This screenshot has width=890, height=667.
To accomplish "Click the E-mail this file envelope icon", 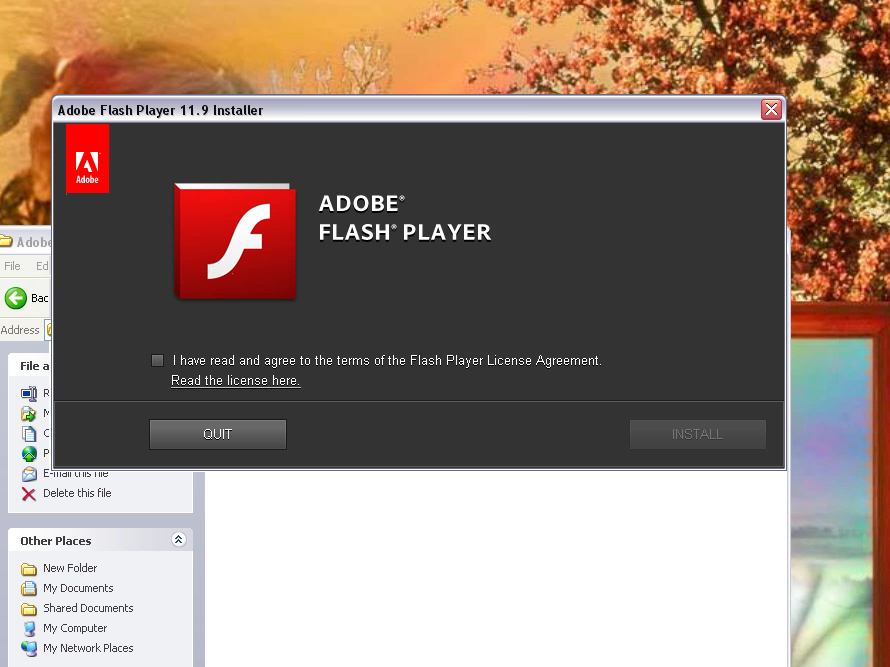I will pyautogui.click(x=29, y=474).
